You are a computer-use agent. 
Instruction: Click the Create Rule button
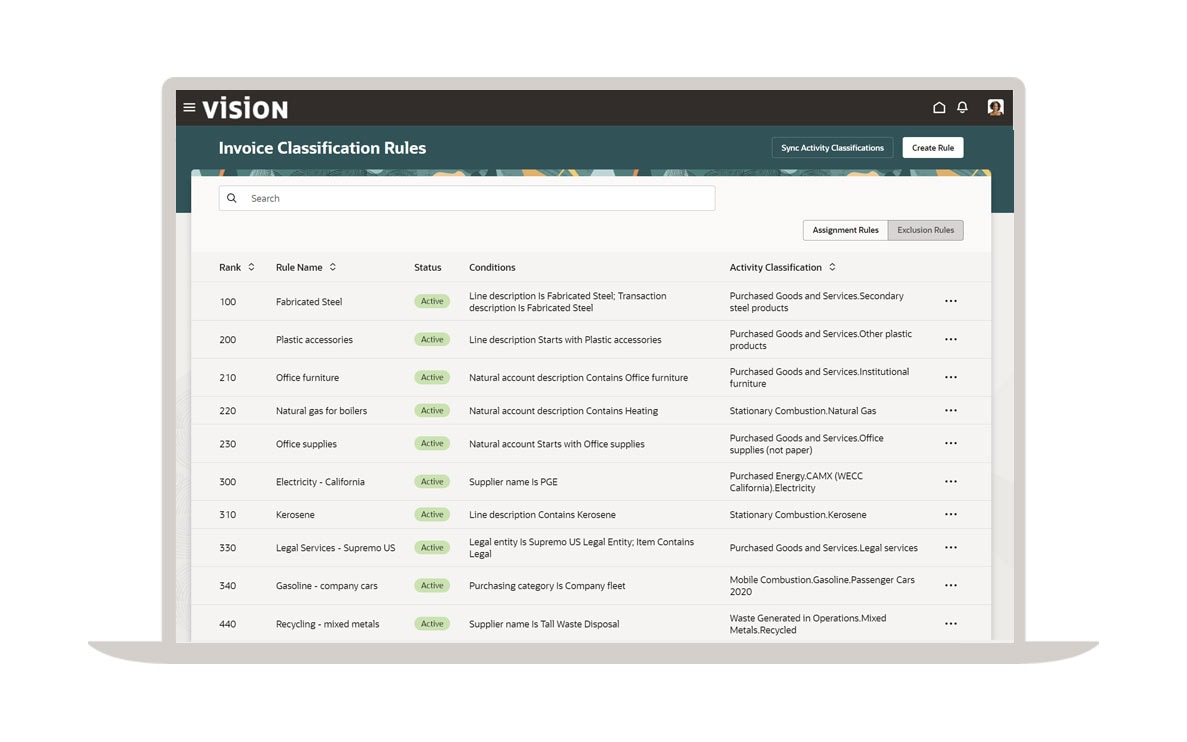[932, 147]
